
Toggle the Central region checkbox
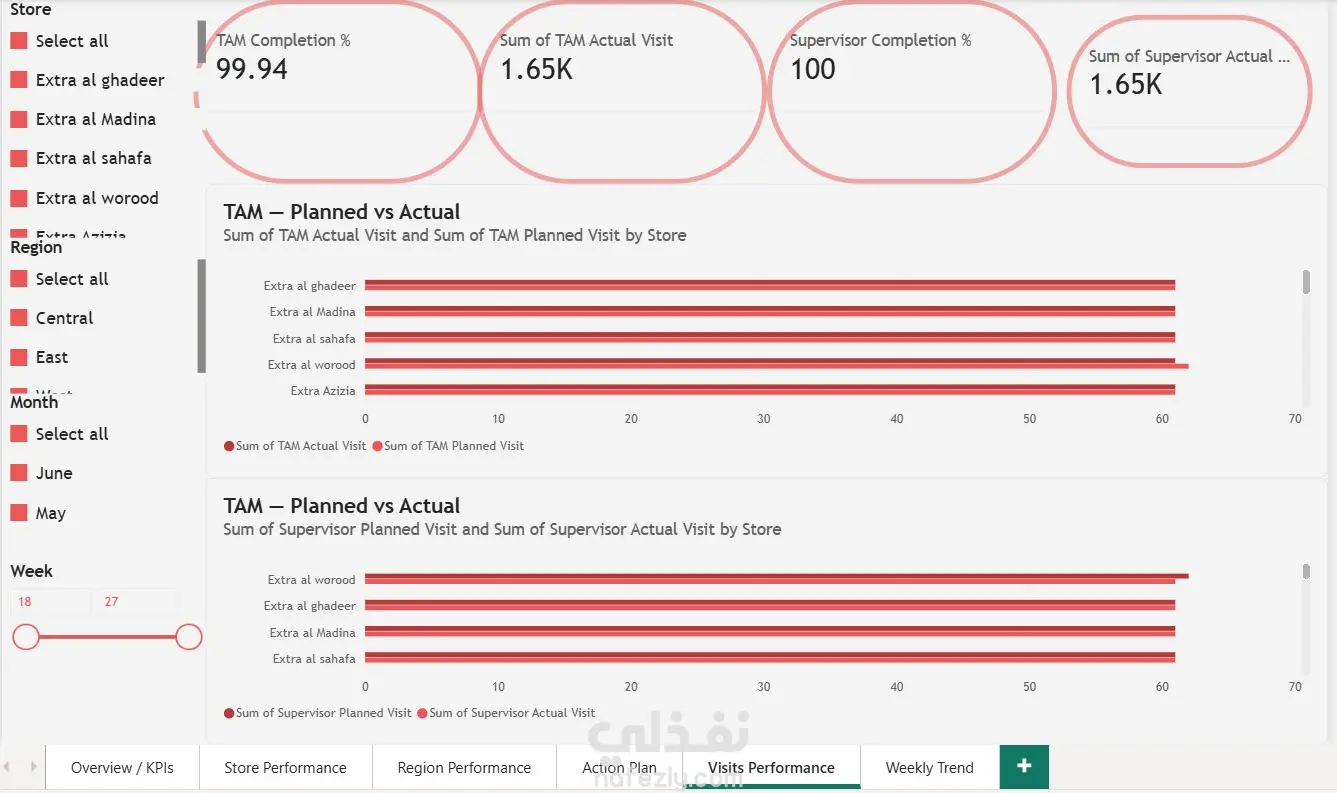[x=18, y=318]
